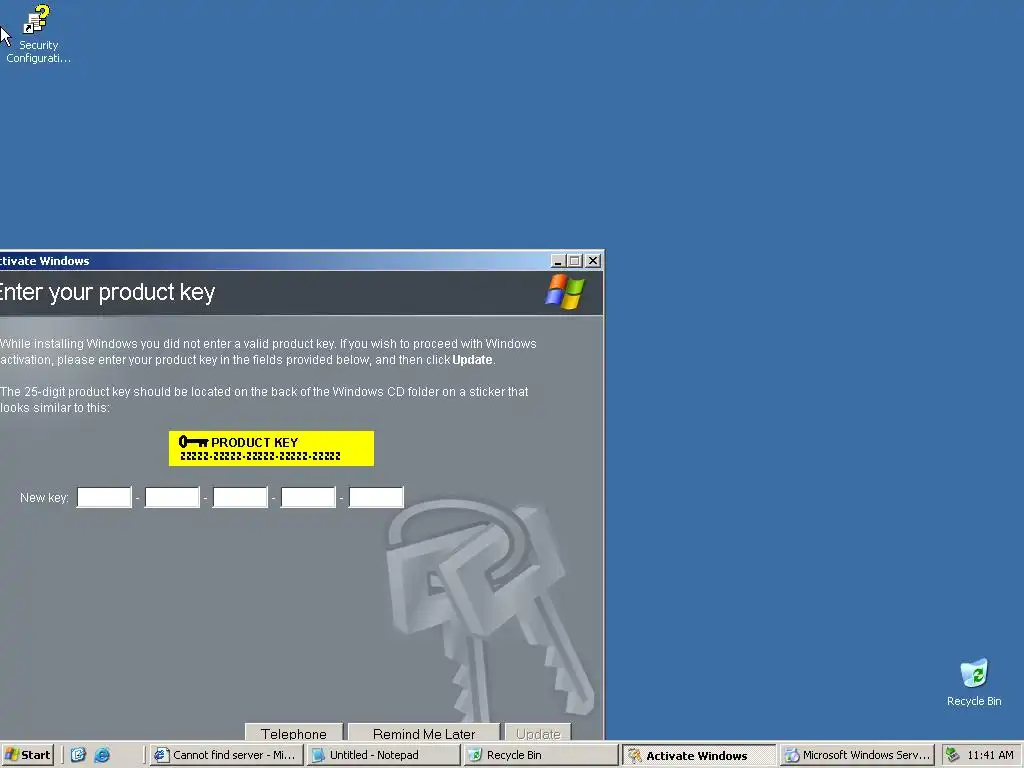Focus the fifth product key field
Viewport: 1024px width, 768px height.
coord(376,497)
